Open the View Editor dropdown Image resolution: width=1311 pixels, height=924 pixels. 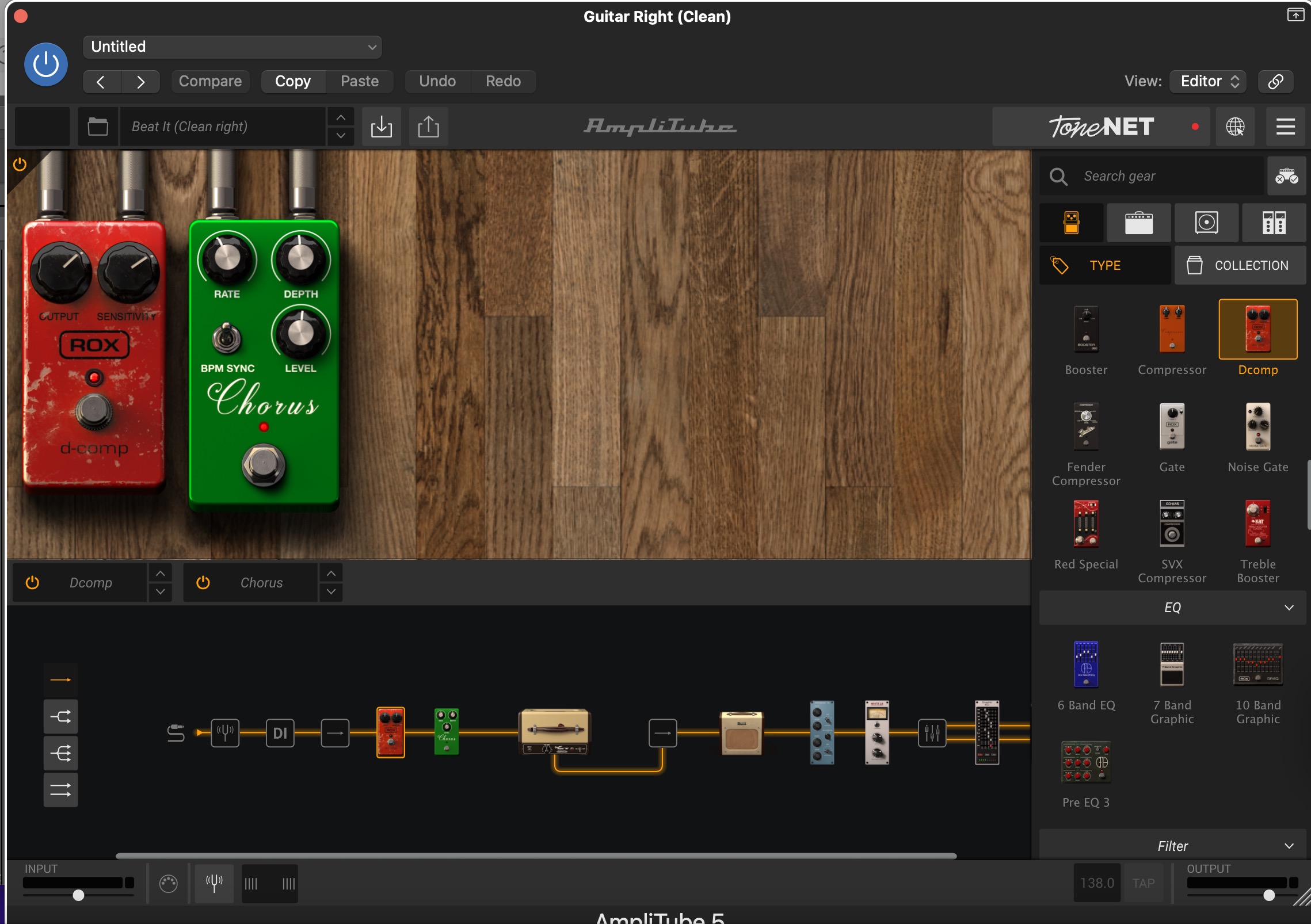tap(1209, 82)
